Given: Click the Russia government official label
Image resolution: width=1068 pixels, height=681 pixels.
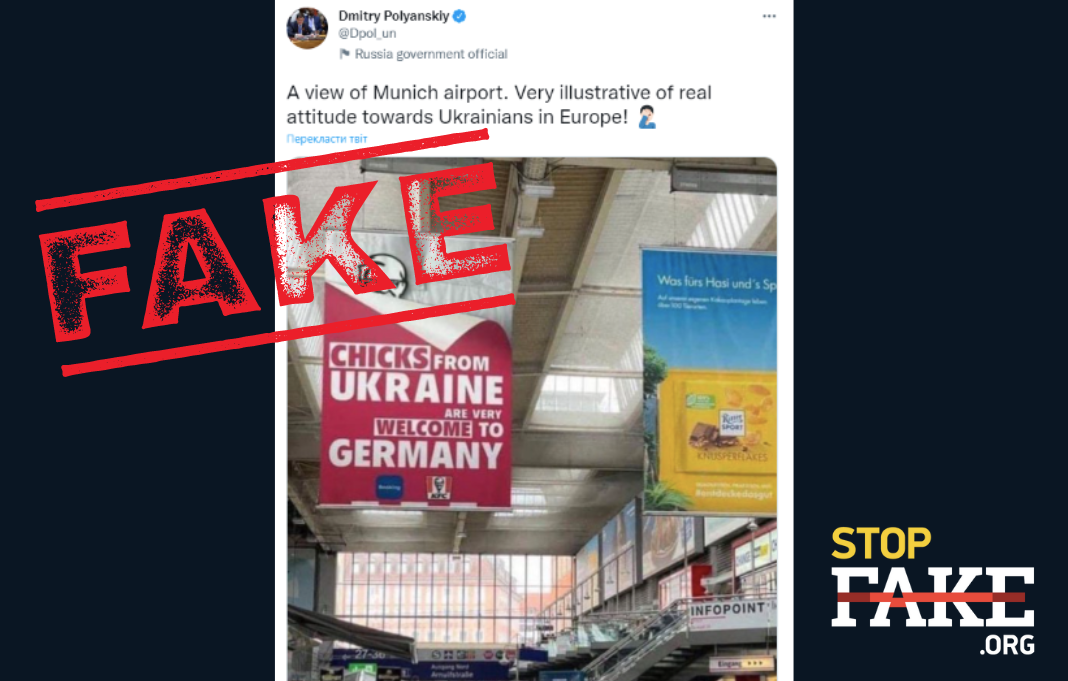Looking at the screenshot, I should coord(431,54).
